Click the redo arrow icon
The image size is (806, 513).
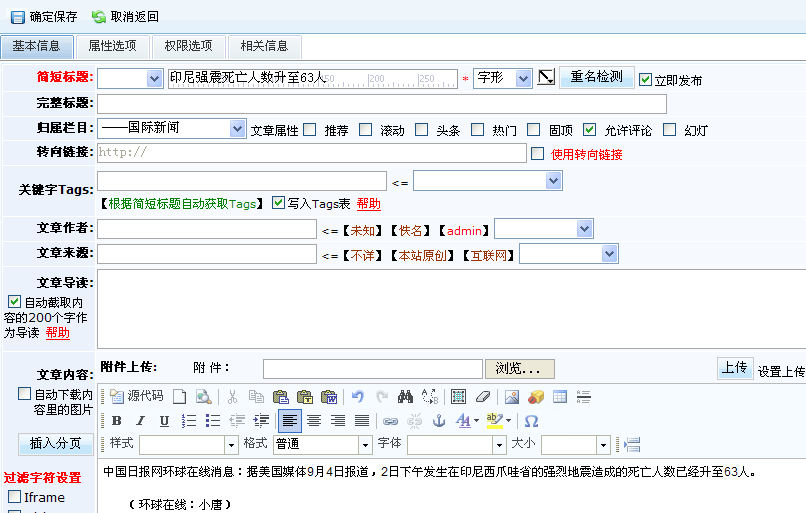[x=381, y=396]
